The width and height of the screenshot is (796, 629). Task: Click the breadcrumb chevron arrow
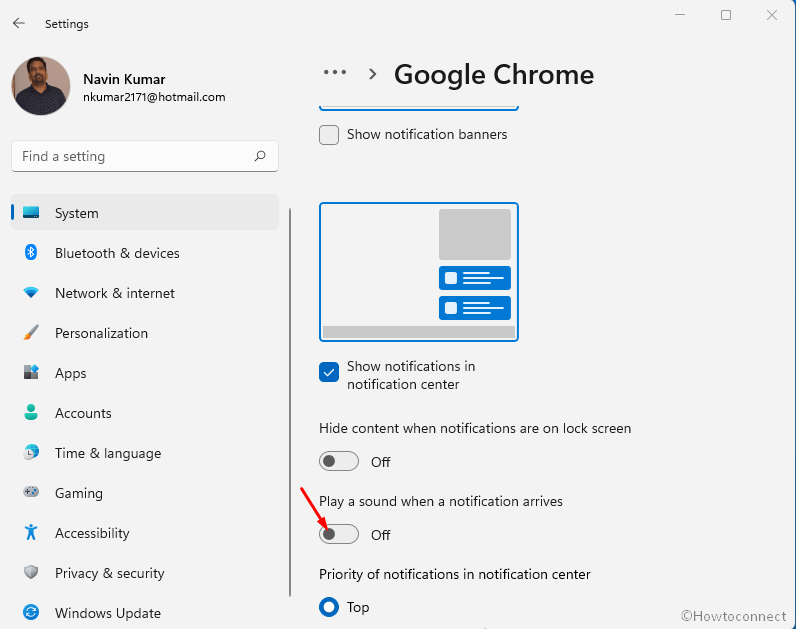[373, 75]
